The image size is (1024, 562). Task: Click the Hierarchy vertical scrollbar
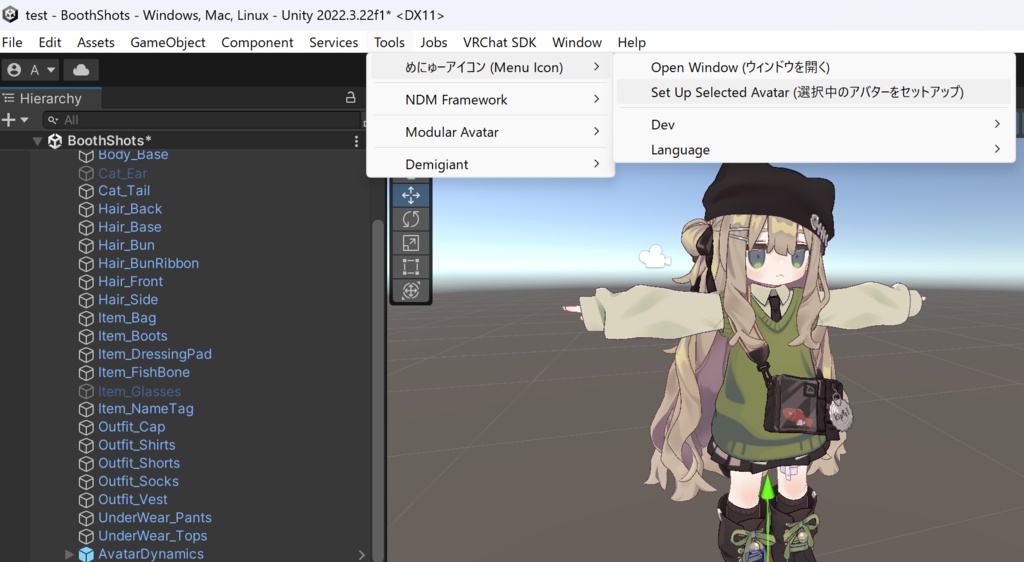click(377, 392)
